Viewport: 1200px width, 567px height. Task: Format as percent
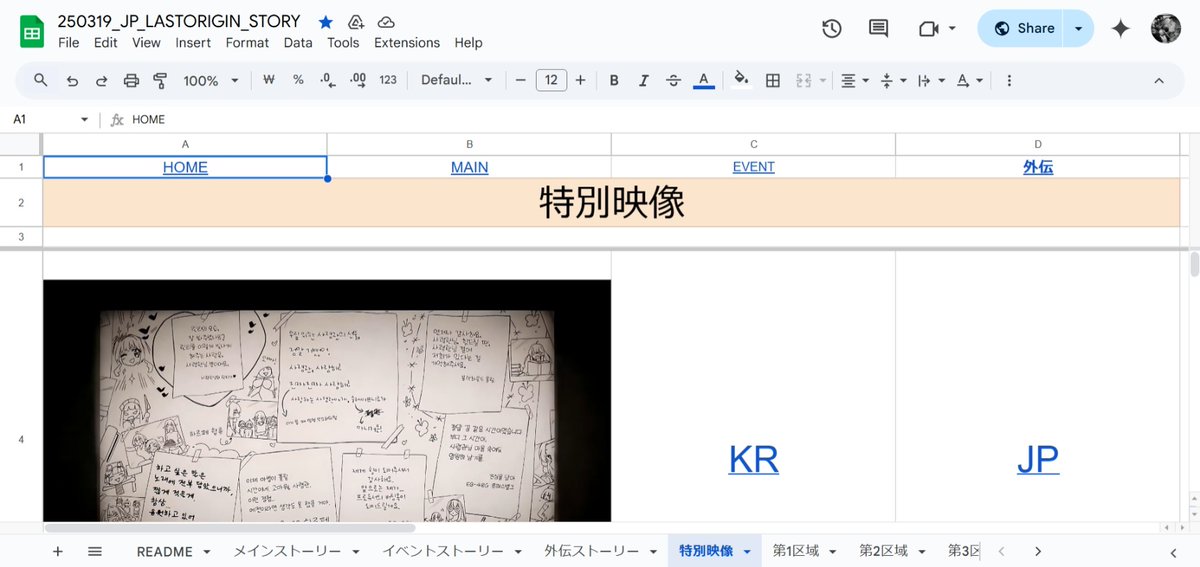298,80
